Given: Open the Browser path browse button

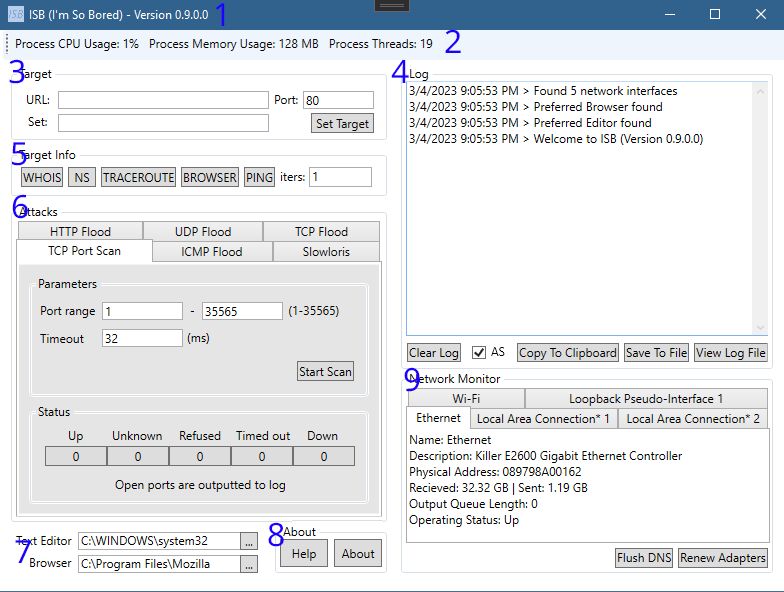Looking at the screenshot, I should 249,564.
